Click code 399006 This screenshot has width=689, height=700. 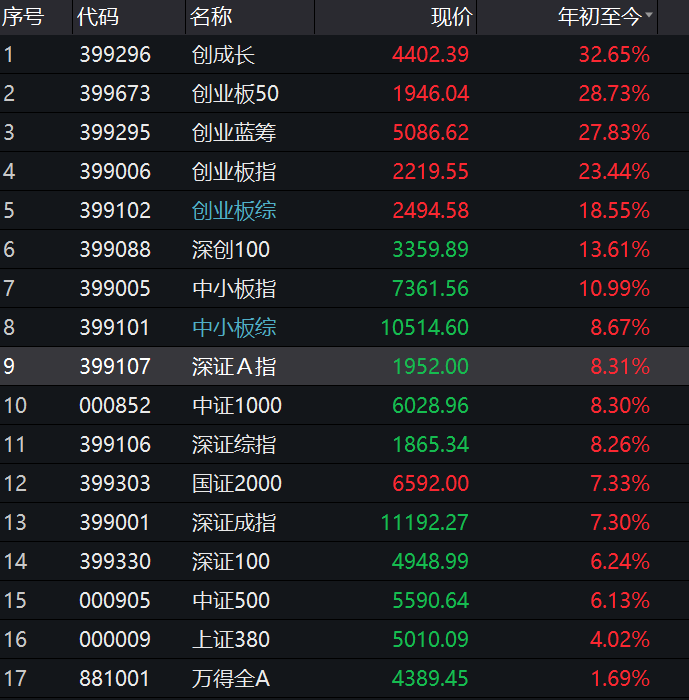tap(115, 171)
